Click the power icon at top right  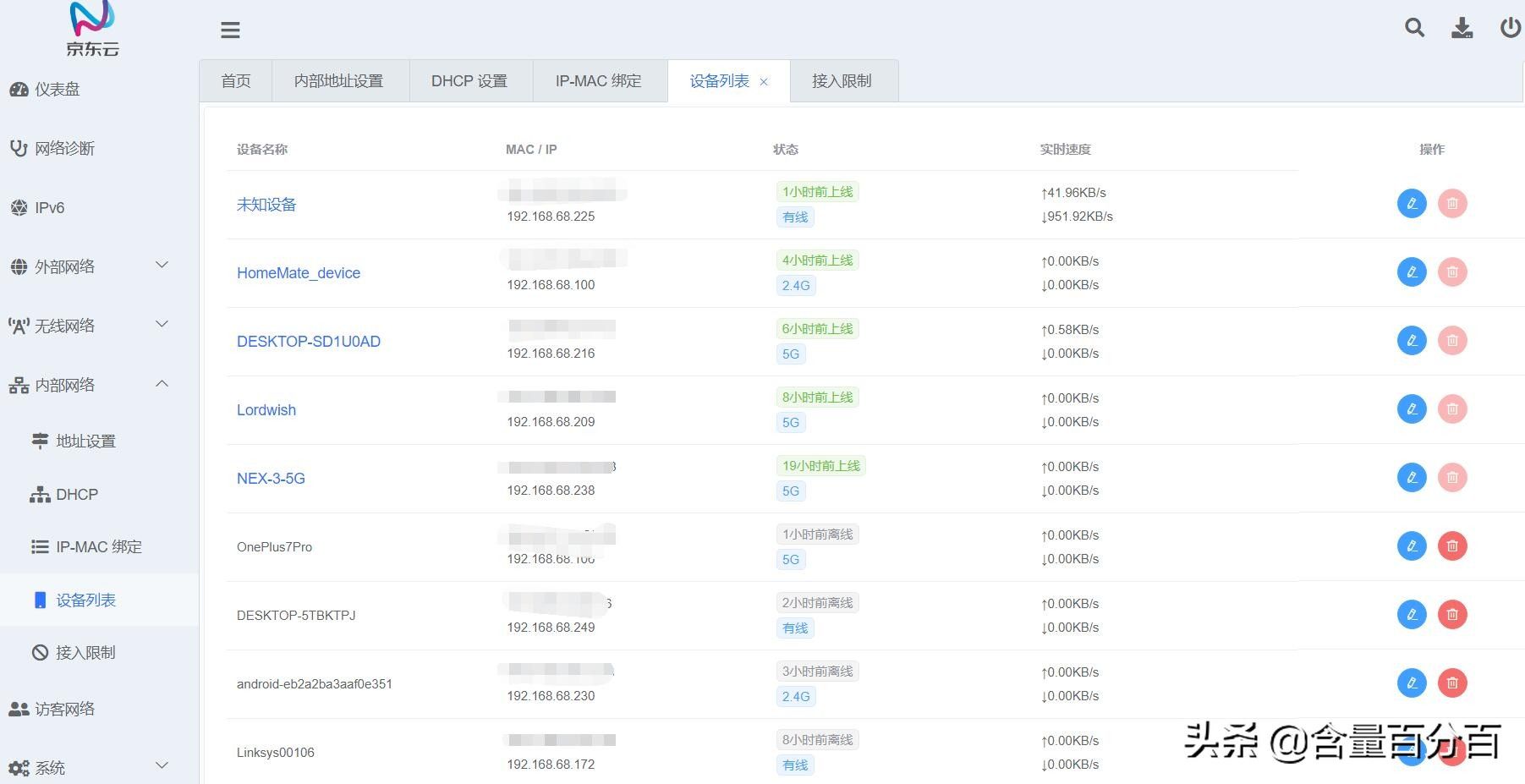click(1511, 28)
